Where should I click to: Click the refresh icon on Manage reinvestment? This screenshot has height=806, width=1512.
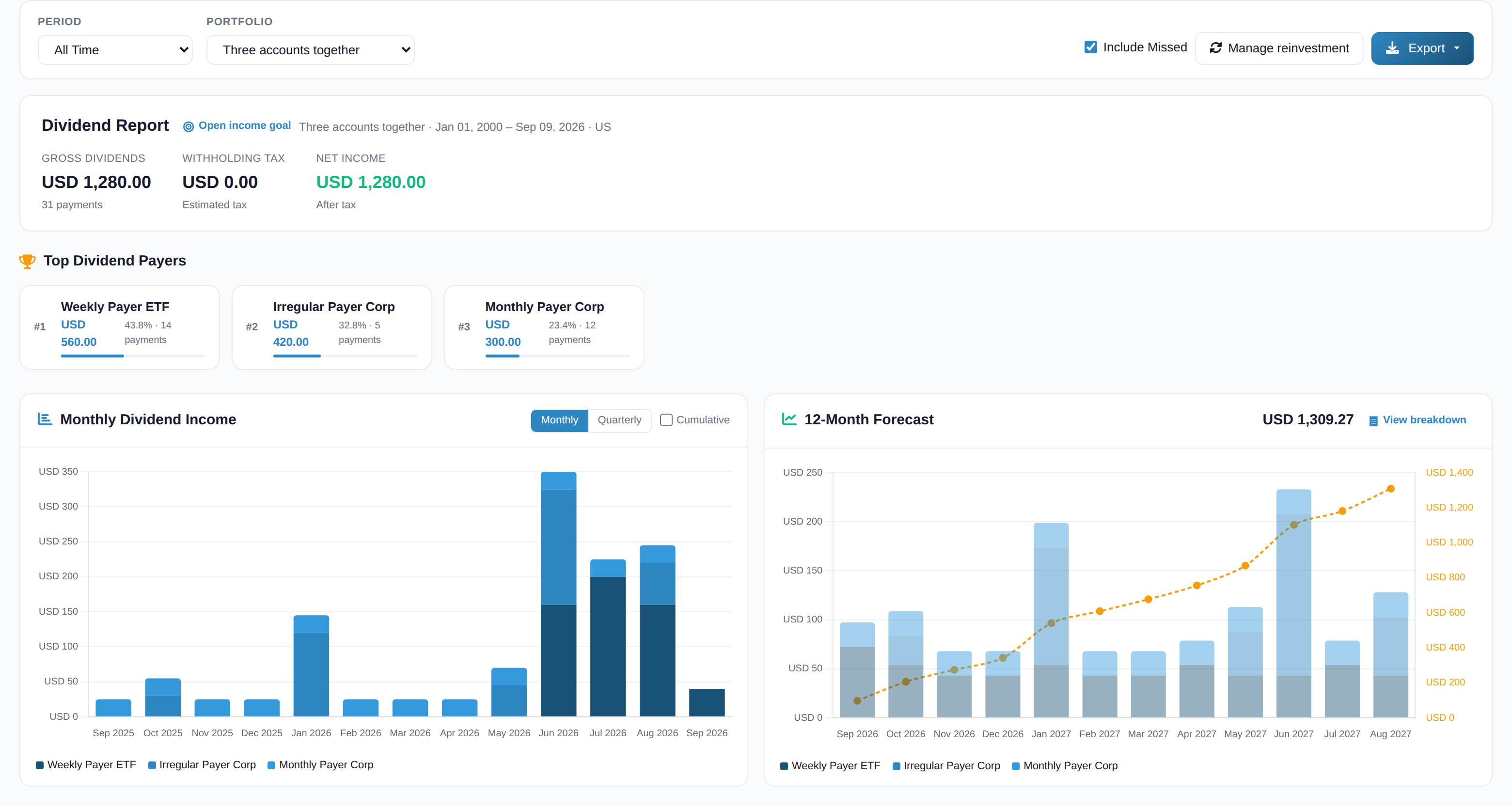click(x=1215, y=48)
